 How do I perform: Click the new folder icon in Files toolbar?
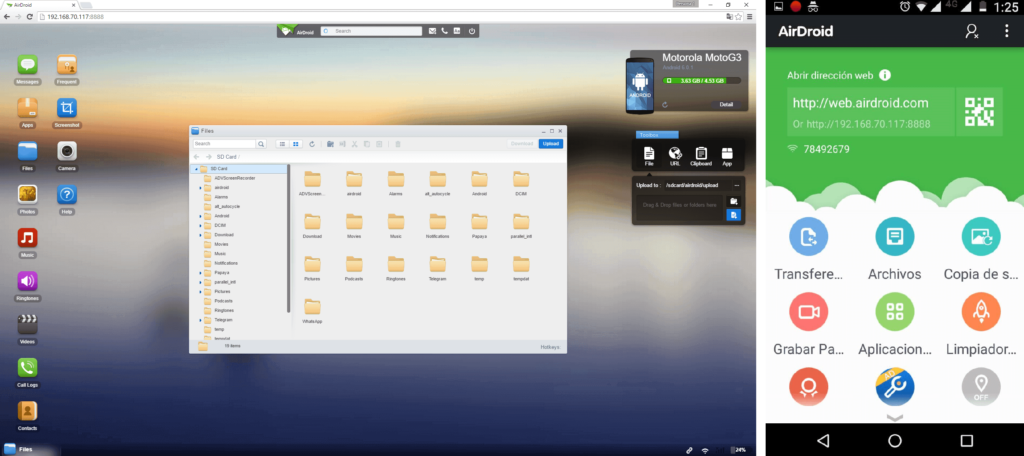(330, 144)
